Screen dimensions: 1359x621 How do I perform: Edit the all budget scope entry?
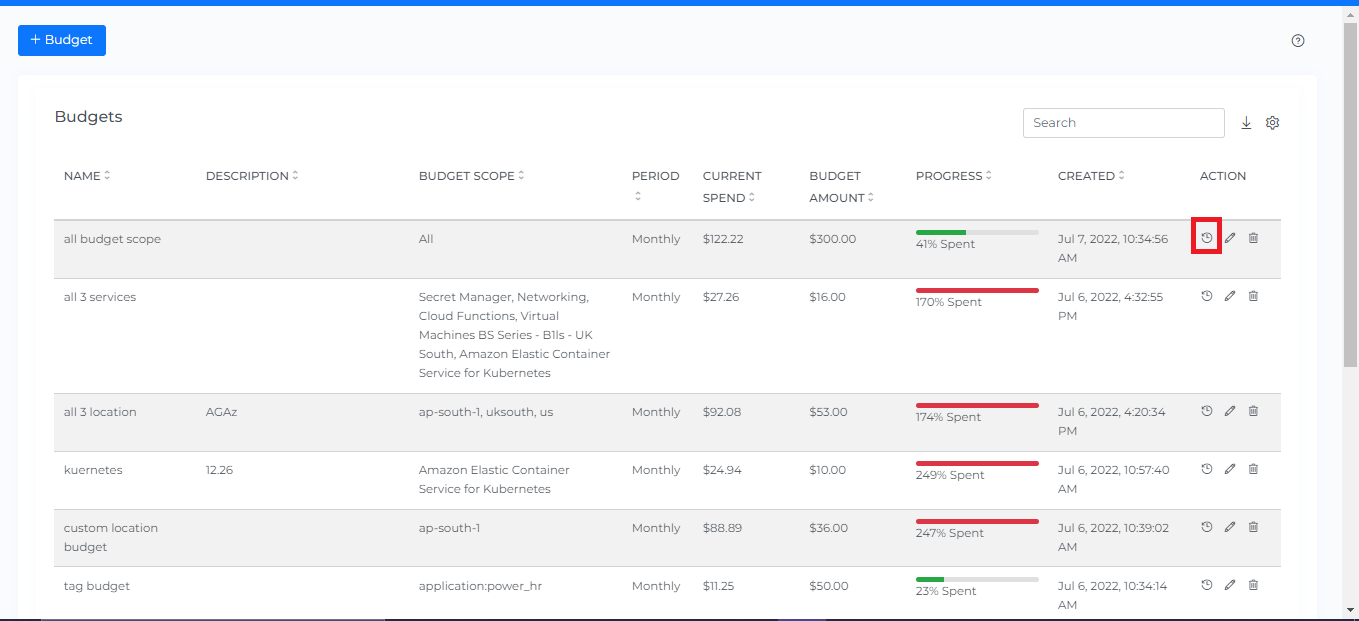[x=1230, y=238]
